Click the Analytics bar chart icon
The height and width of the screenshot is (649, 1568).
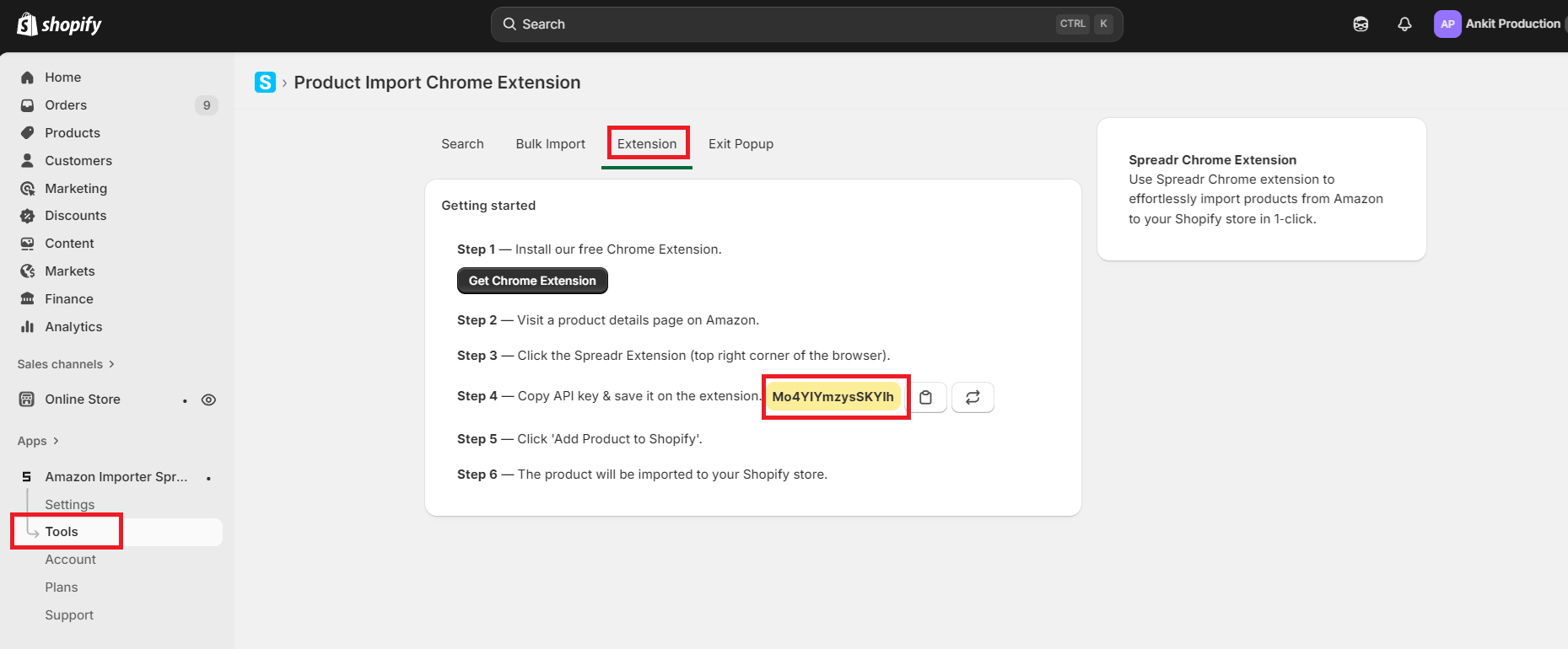click(28, 326)
